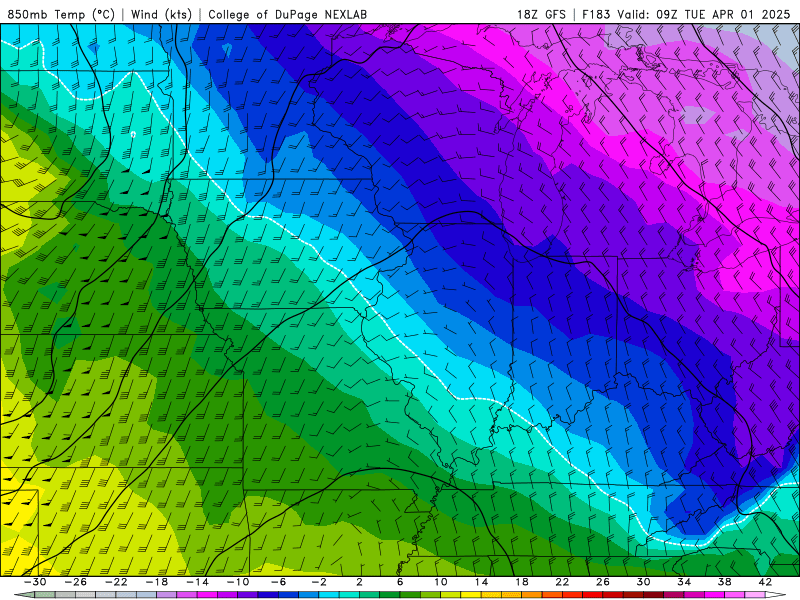The width and height of the screenshot is (800, 600).
Task: Click the -14 color scale label
Action: point(197,582)
